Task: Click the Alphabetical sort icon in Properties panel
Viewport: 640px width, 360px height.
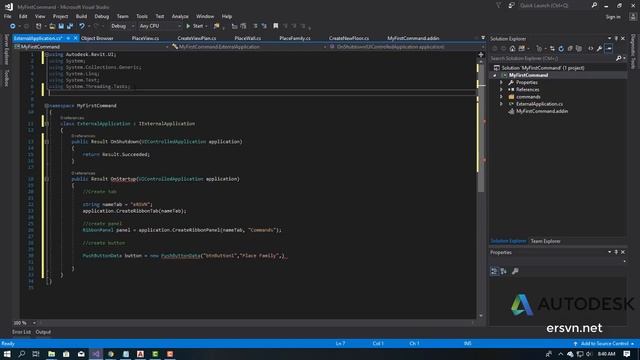Action: point(504,271)
